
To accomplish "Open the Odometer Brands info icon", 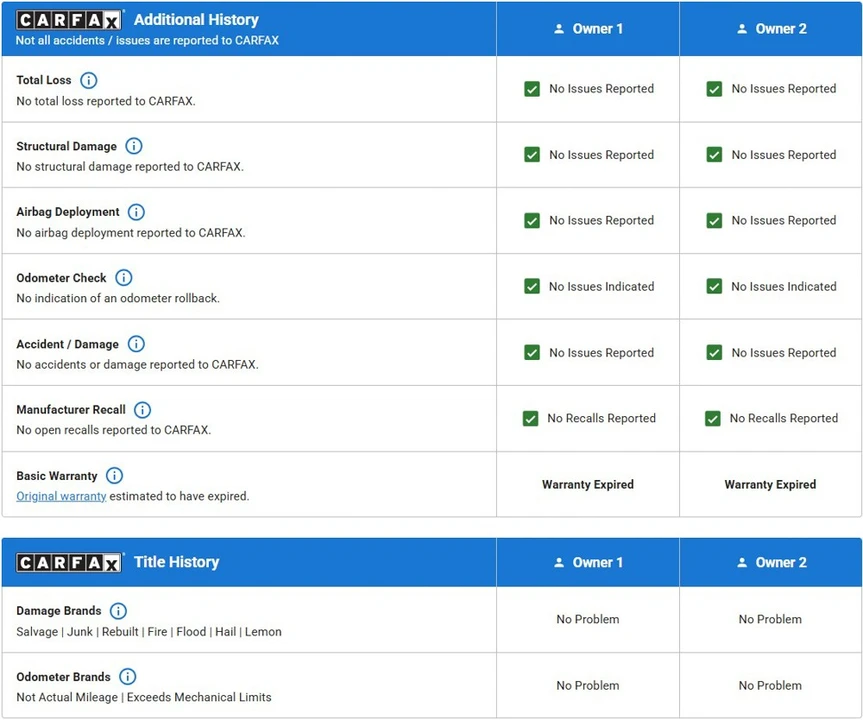I will 128,677.
